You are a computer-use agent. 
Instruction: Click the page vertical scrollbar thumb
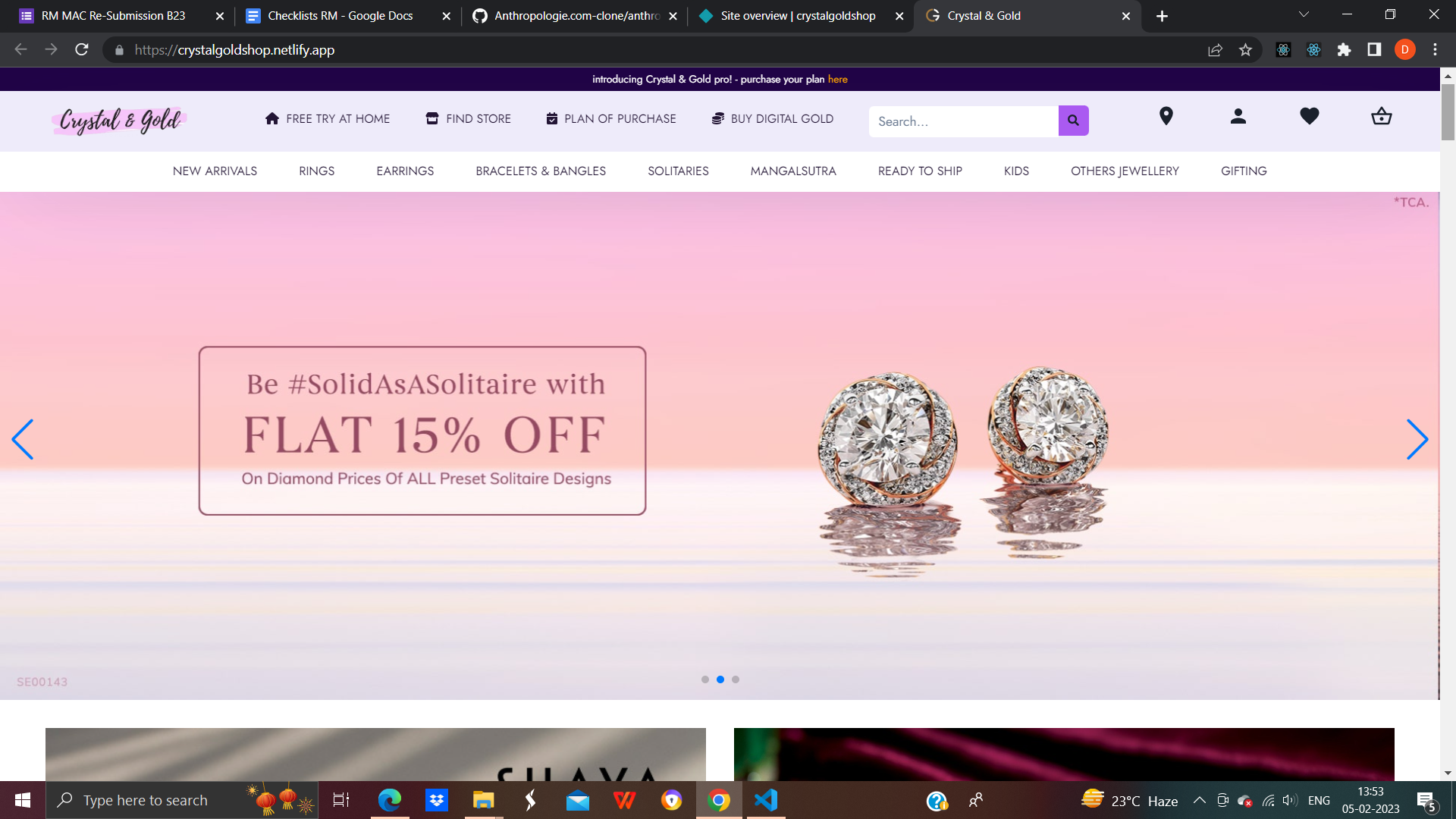(x=1448, y=111)
